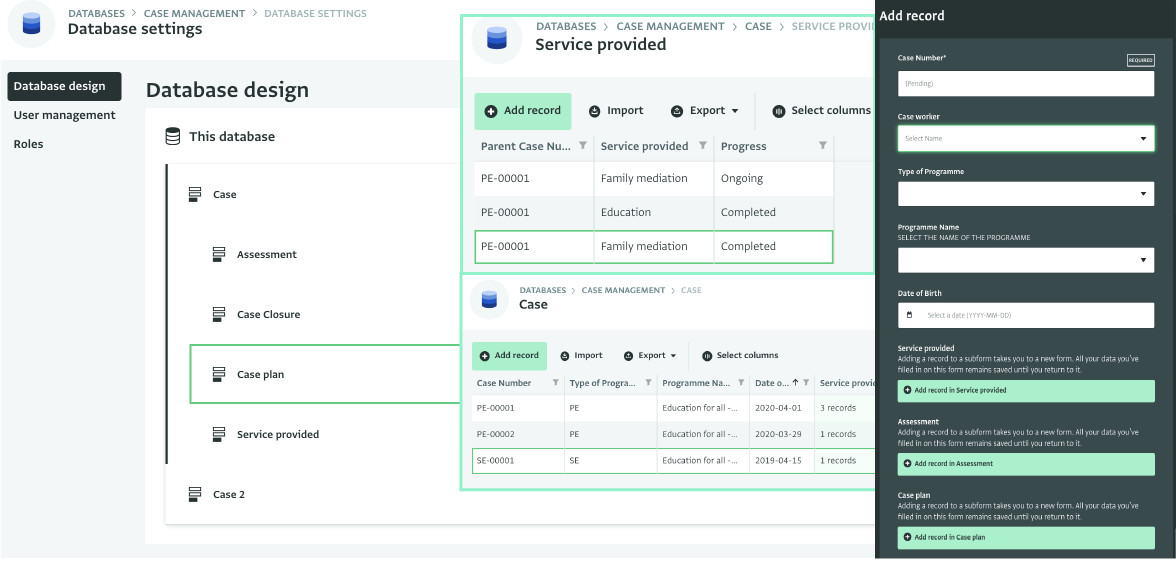Select Case 2 form in database tree
Screen dimensions: 1176x562
pyautogui.click(x=229, y=494)
